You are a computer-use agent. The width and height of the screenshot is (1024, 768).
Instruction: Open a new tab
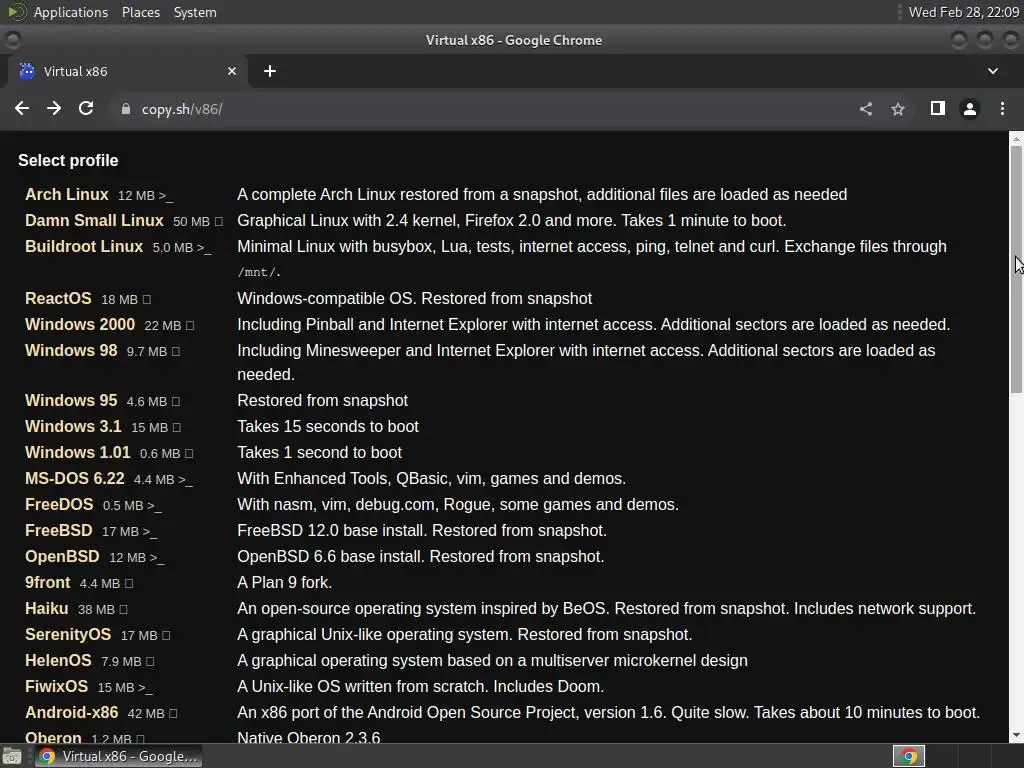[270, 71]
